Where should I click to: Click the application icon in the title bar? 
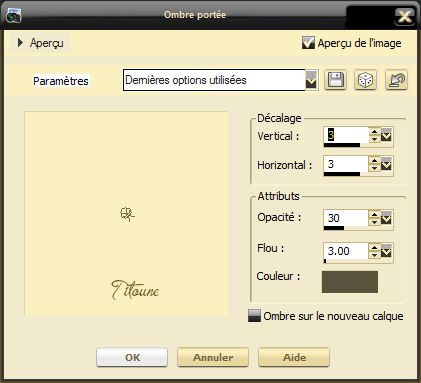[x=13, y=15]
